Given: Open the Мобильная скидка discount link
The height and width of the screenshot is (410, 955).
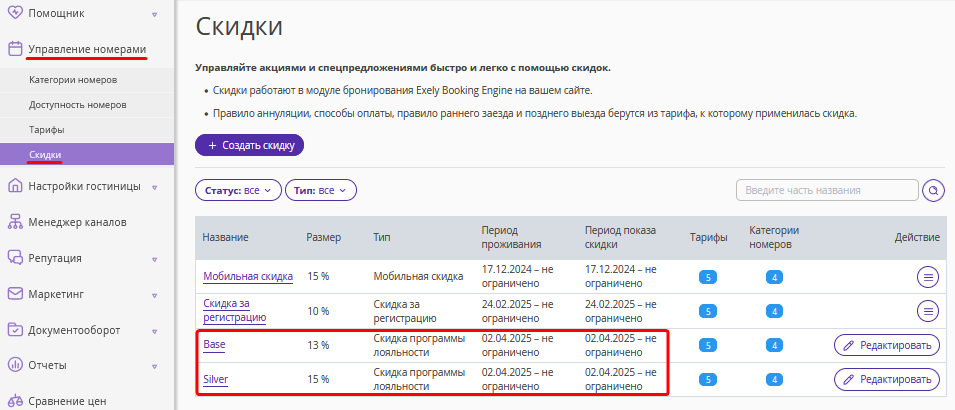Looking at the screenshot, I should click(x=248, y=277).
